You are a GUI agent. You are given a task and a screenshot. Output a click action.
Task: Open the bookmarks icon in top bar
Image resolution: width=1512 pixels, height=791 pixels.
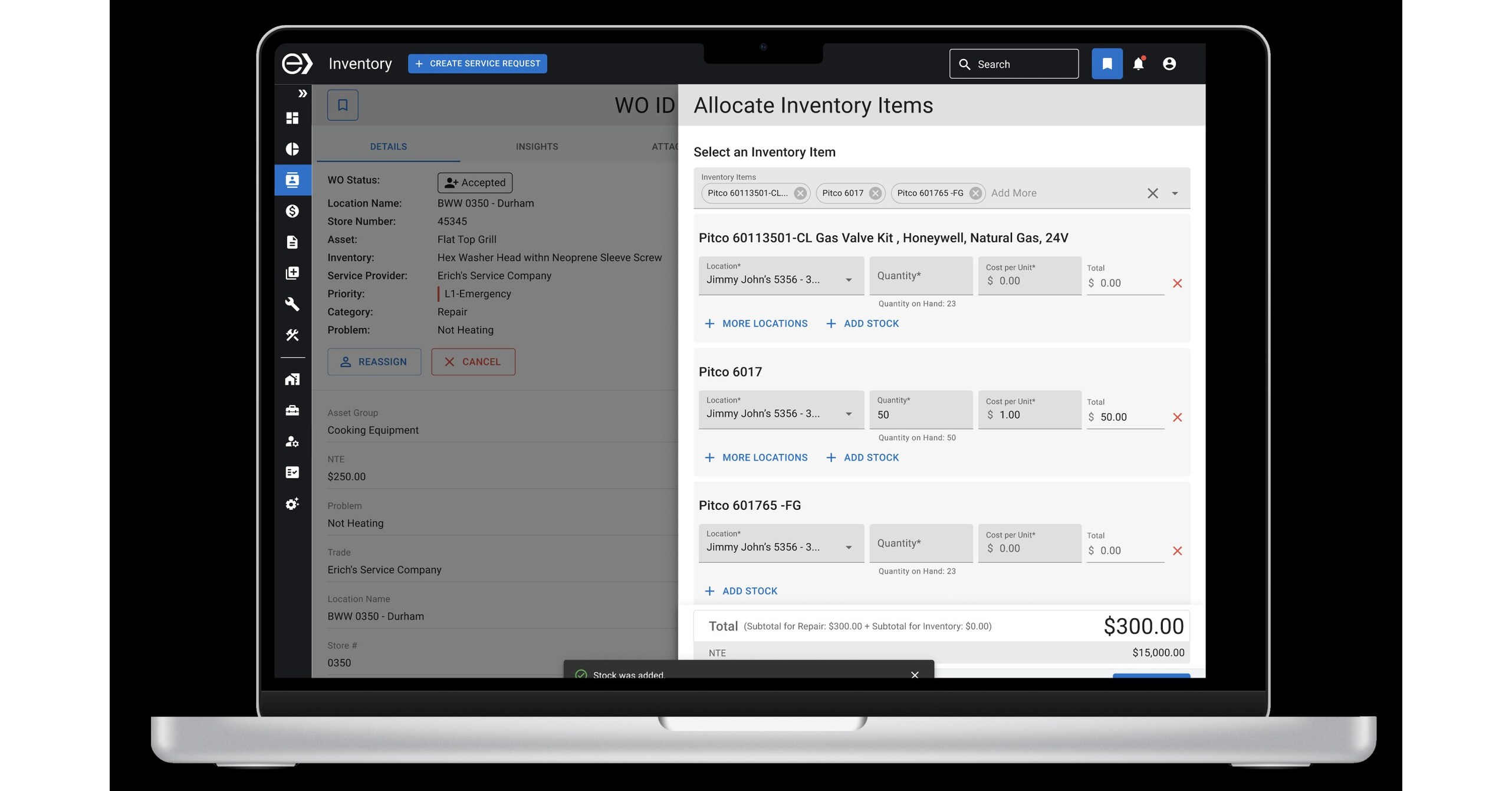click(x=1107, y=64)
